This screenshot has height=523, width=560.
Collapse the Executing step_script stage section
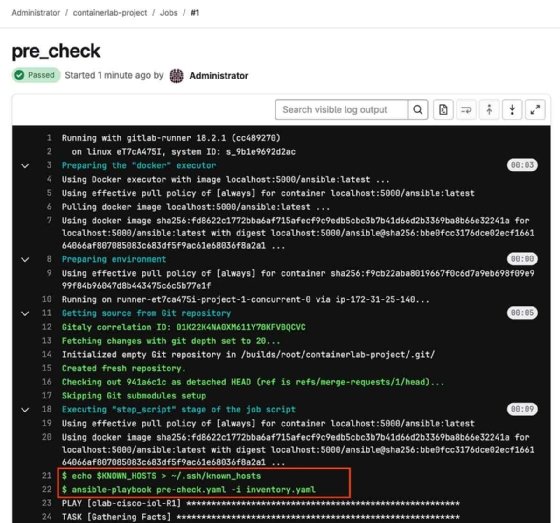tap(25, 410)
